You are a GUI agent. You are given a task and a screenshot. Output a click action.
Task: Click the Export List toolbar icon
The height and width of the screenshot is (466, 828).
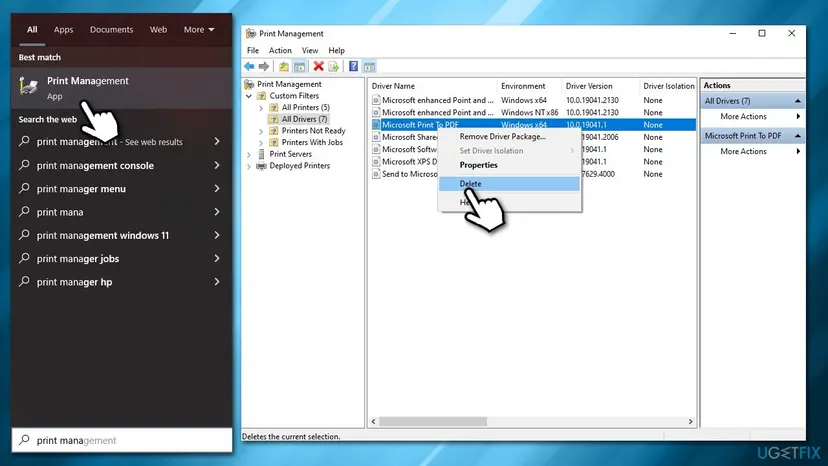pos(333,67)
